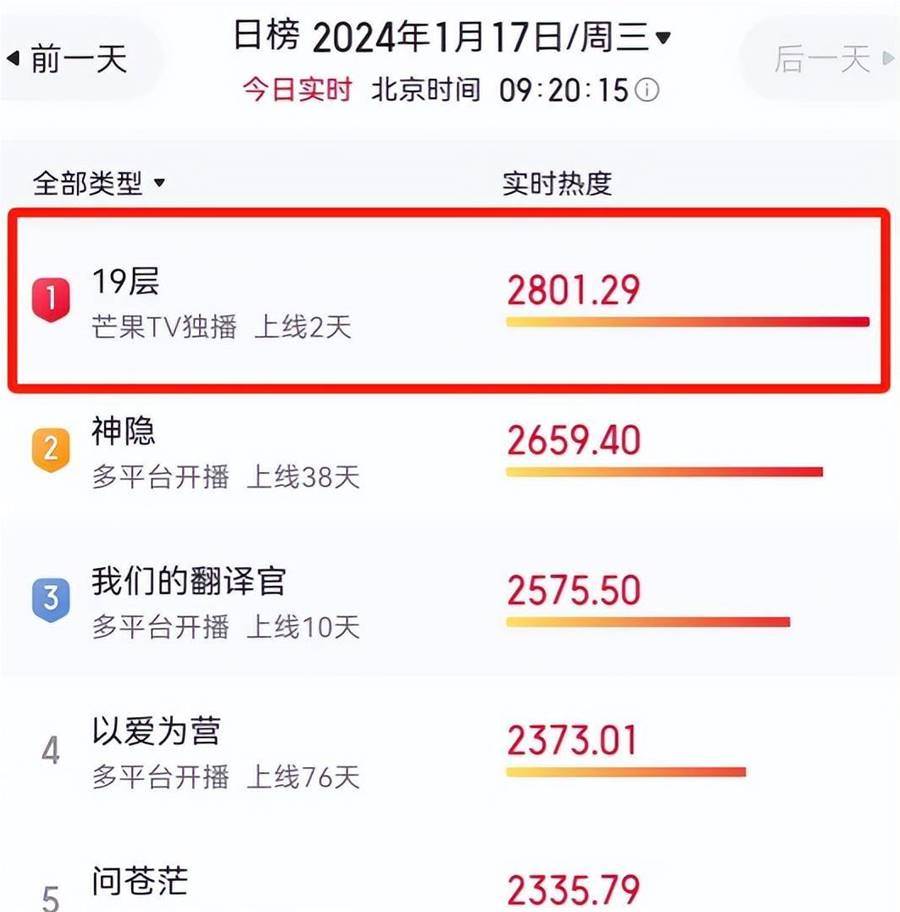The width and height of the screenshot is (900, 912).
Task: Open the 19层 show entry
Action: tap(449, 300)
